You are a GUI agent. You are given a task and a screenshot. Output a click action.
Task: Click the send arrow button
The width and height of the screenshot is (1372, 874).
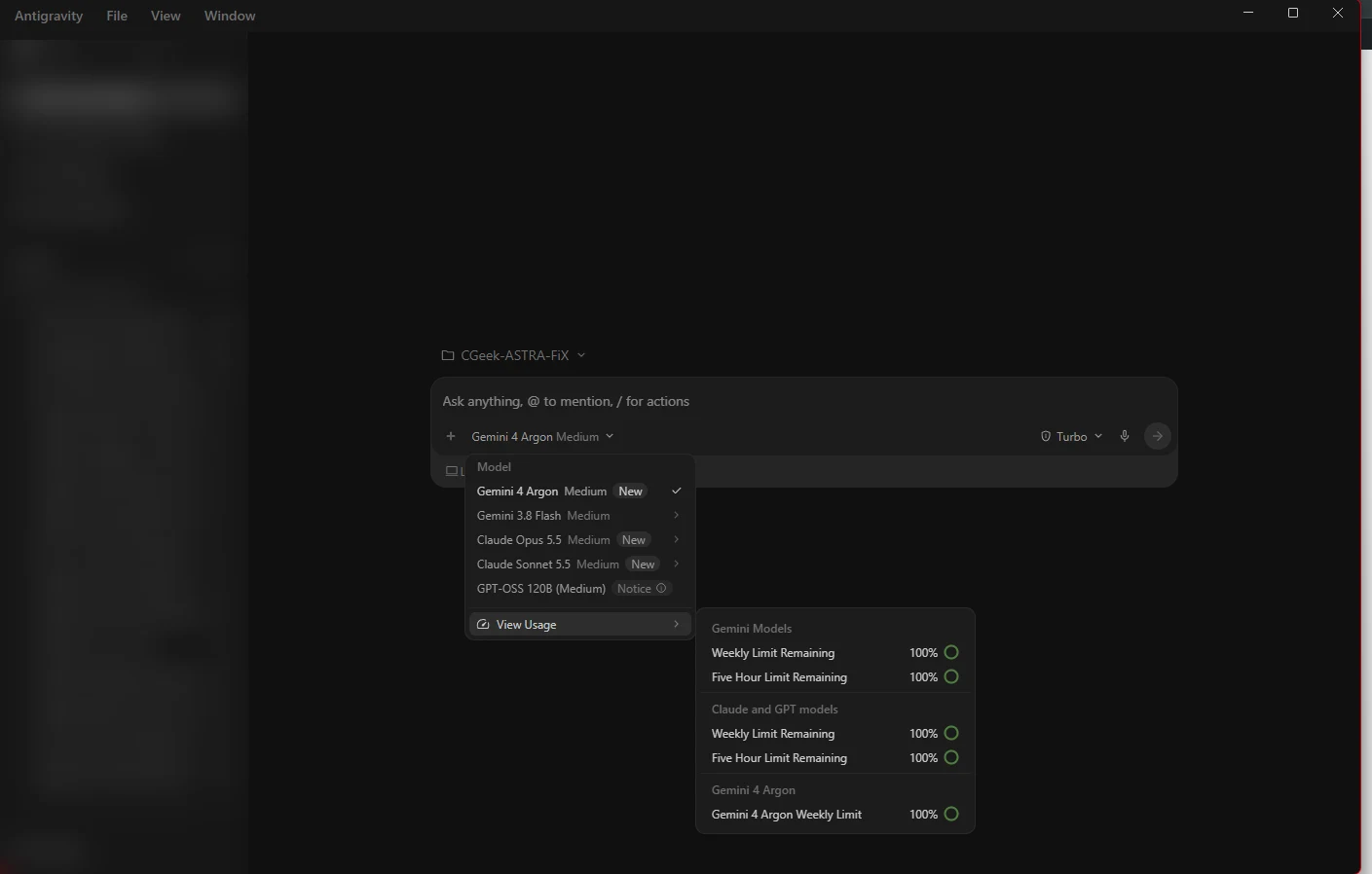pyautogui.click(x=1157, y=436)
